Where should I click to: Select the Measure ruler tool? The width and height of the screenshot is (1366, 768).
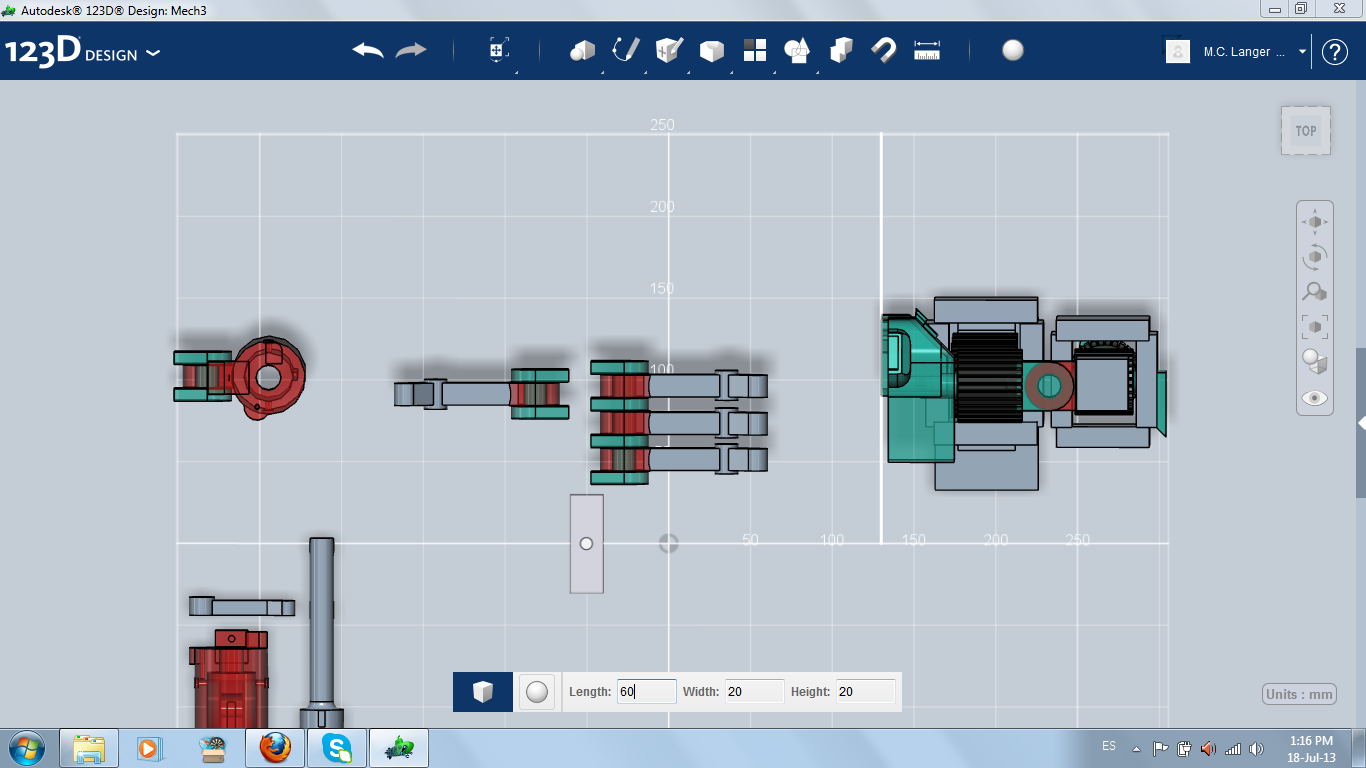[927, 50]
